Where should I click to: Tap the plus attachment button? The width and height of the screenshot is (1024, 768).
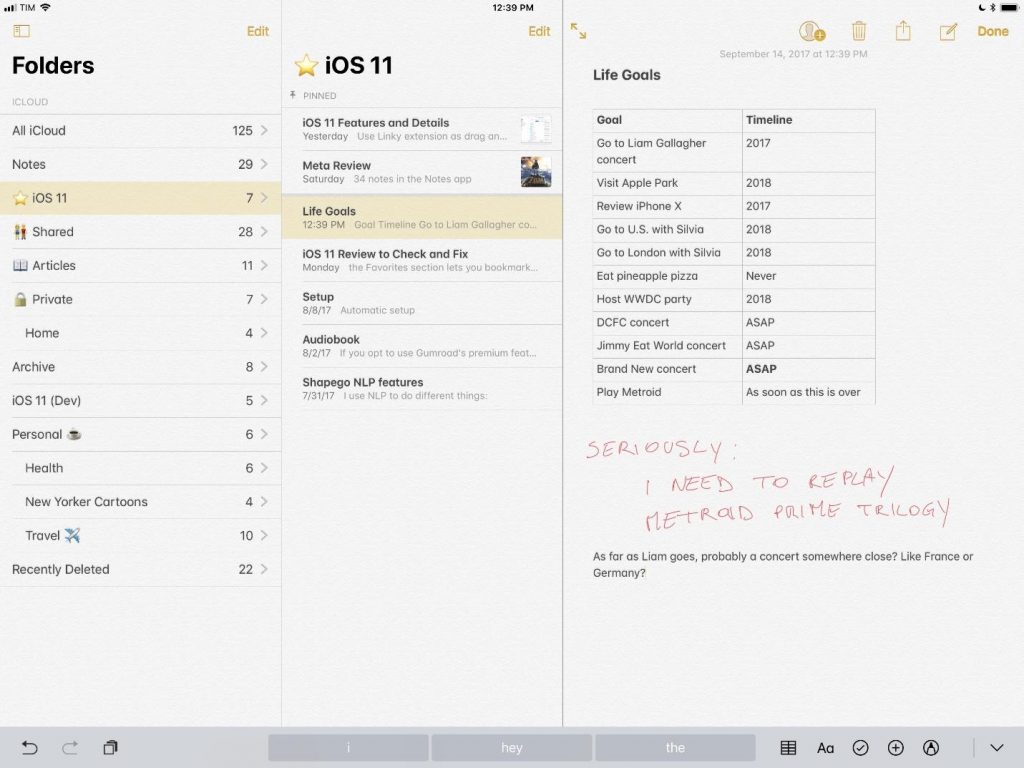click(896, 748)
